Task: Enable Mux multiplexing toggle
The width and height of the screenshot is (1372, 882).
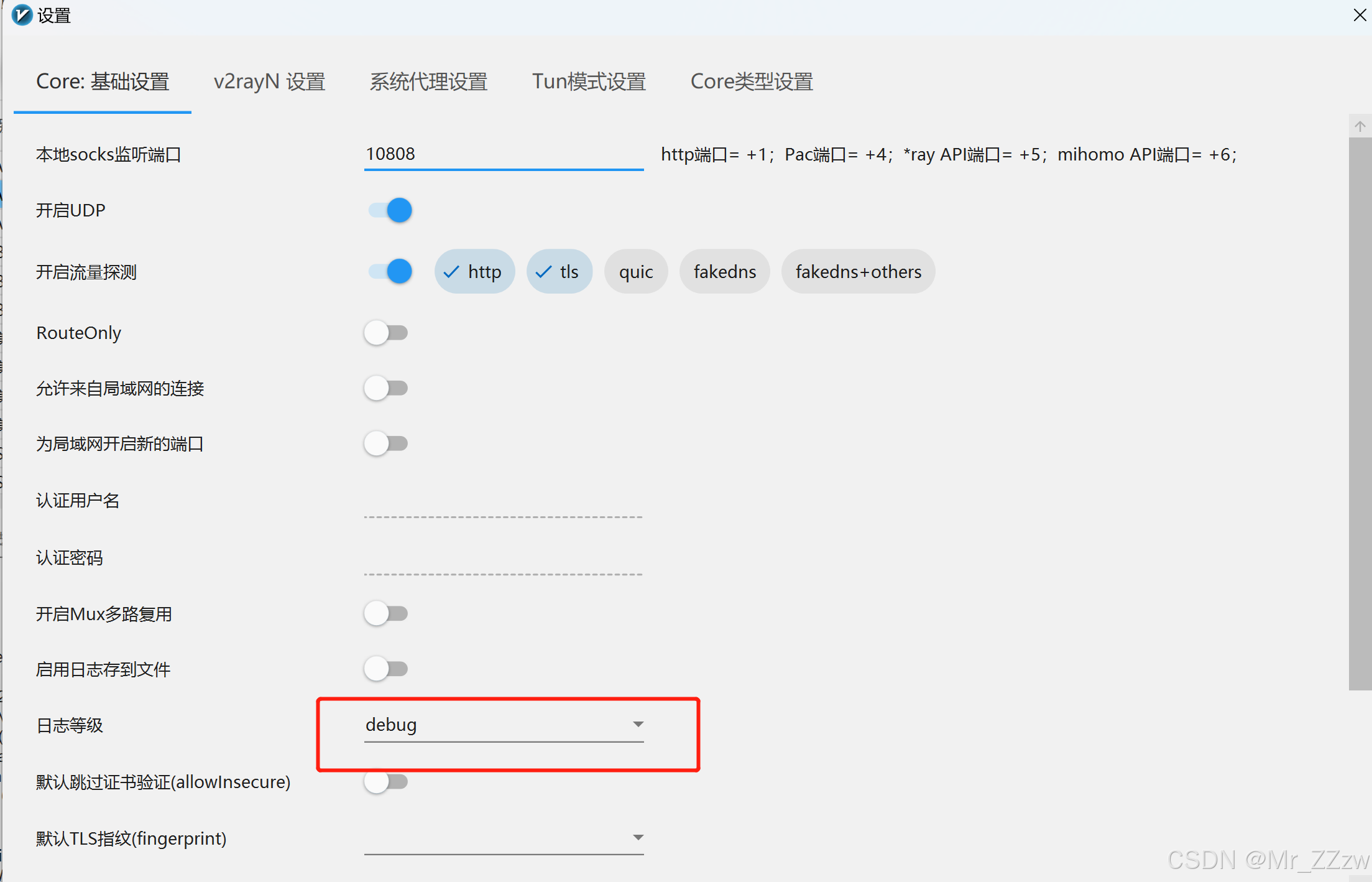Action: 386,614
